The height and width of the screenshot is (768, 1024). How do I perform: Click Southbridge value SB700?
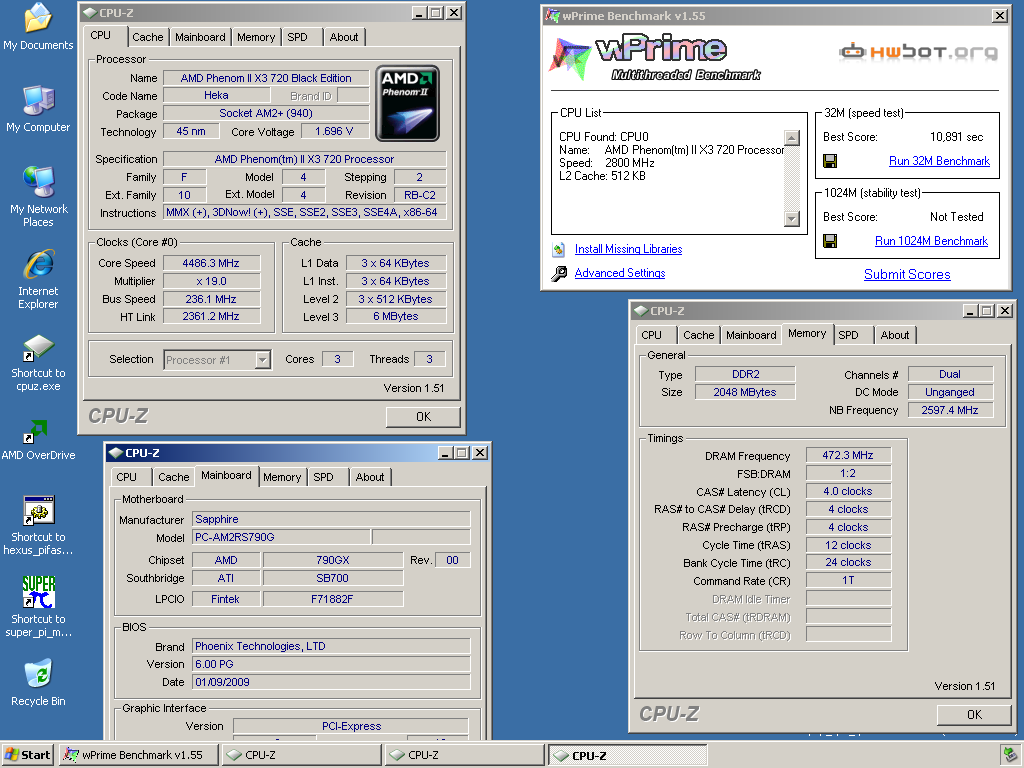pos(332,578)
